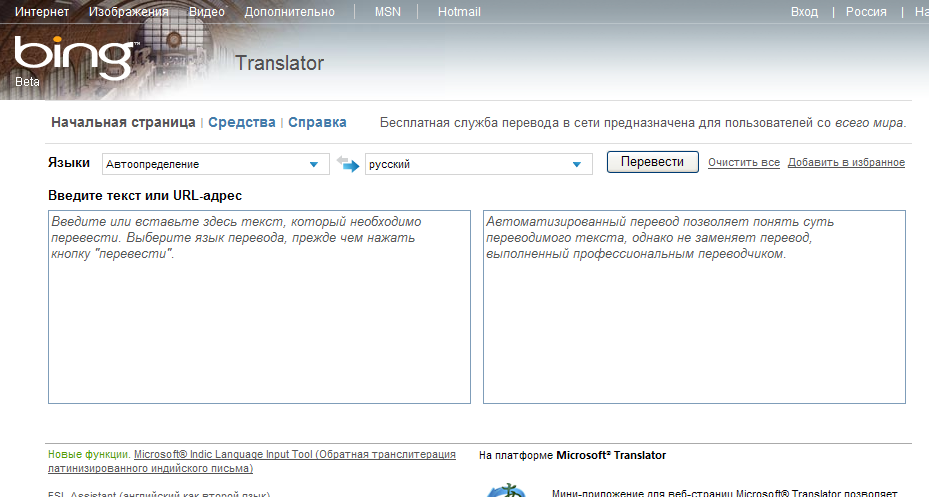
Task: Select the Начальная страница tab
Action: click(123, 123)
